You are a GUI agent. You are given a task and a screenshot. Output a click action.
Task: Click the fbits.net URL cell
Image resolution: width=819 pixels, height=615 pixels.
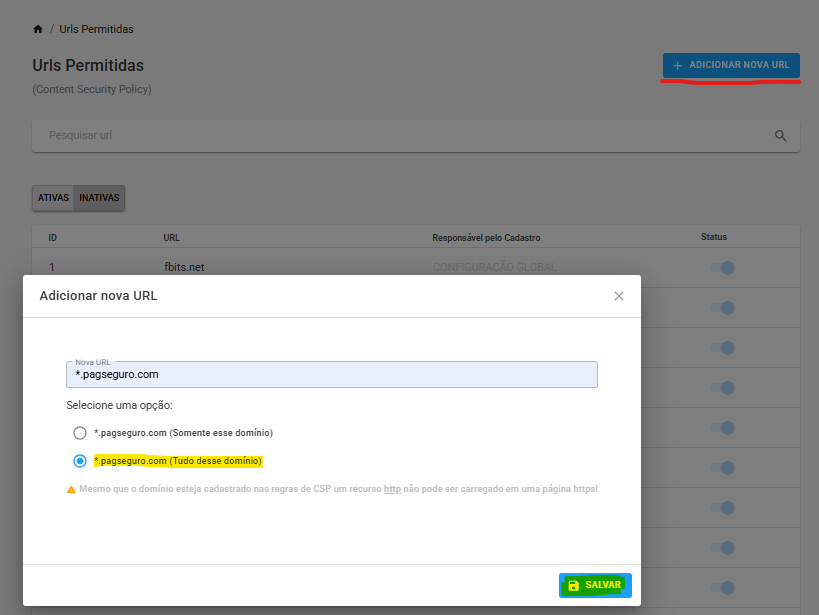coord(184,267)
